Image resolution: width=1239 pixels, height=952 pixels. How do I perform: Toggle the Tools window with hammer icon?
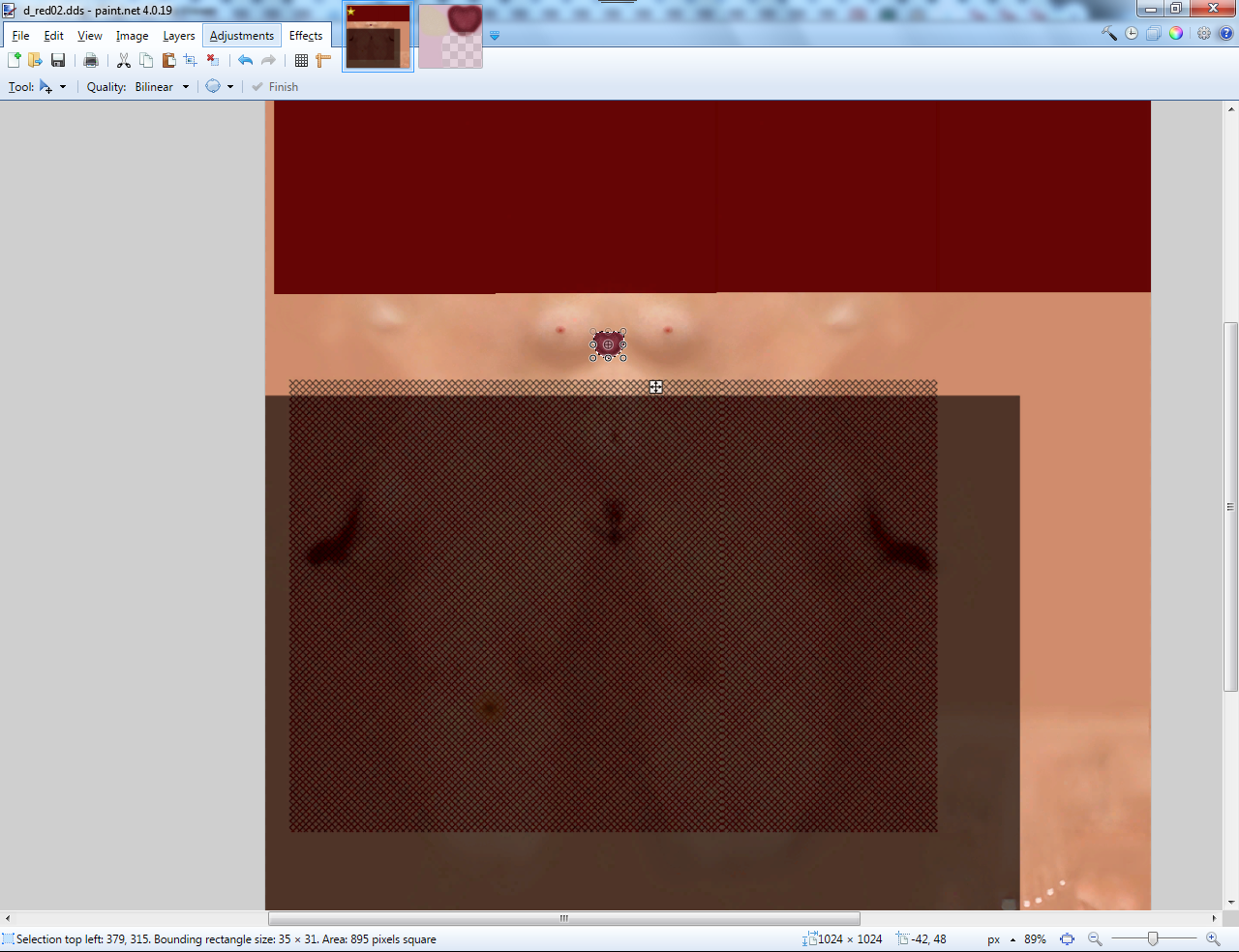click(x=1109, y=33)
